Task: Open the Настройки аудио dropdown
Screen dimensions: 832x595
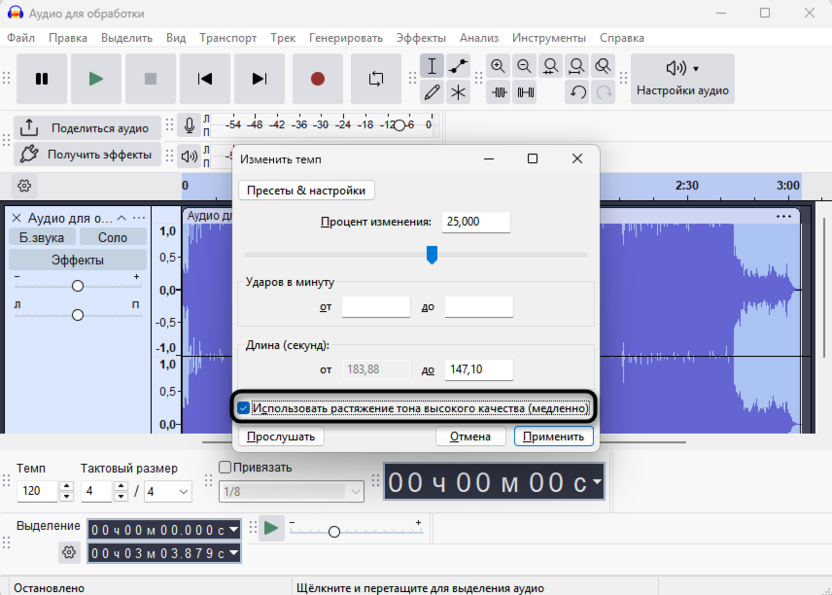Action: [x=682, y=79]
